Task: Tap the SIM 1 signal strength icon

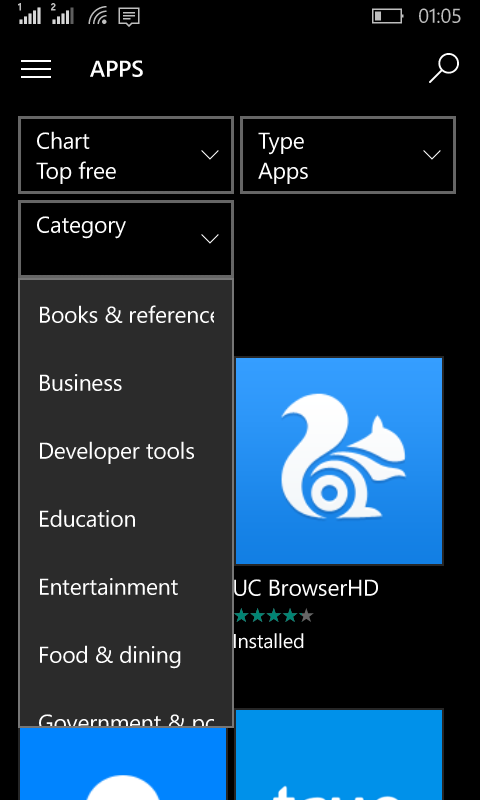Action: coord(30,14)
